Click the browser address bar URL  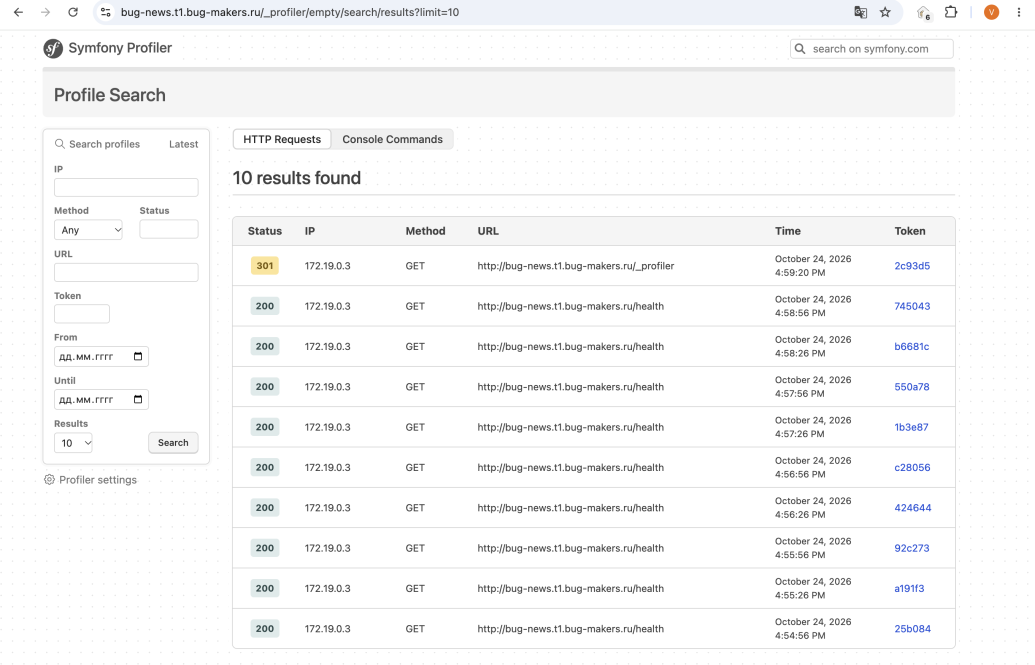point(290,12)
